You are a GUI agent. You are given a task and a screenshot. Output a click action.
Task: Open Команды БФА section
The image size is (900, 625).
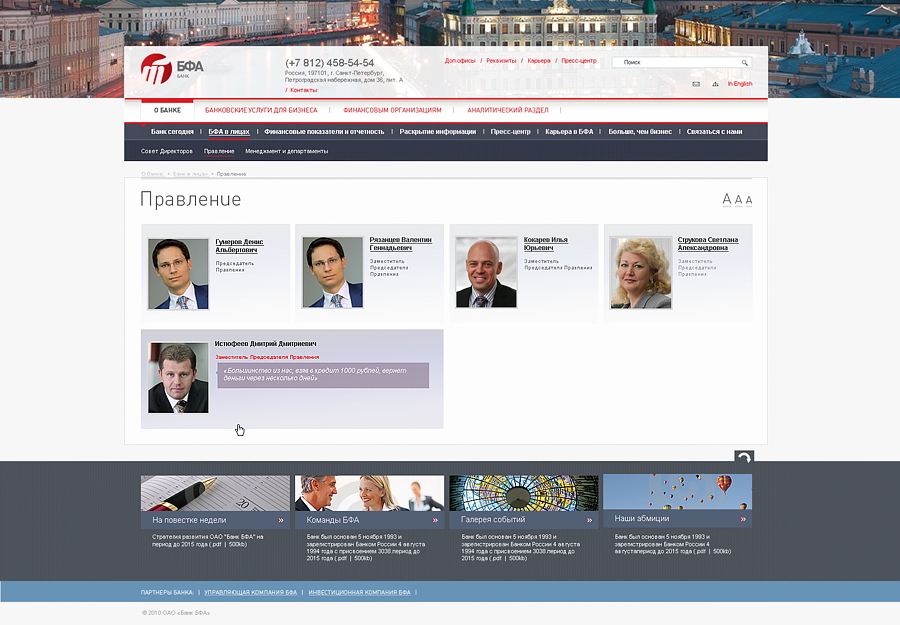click(x=332, y=521)
